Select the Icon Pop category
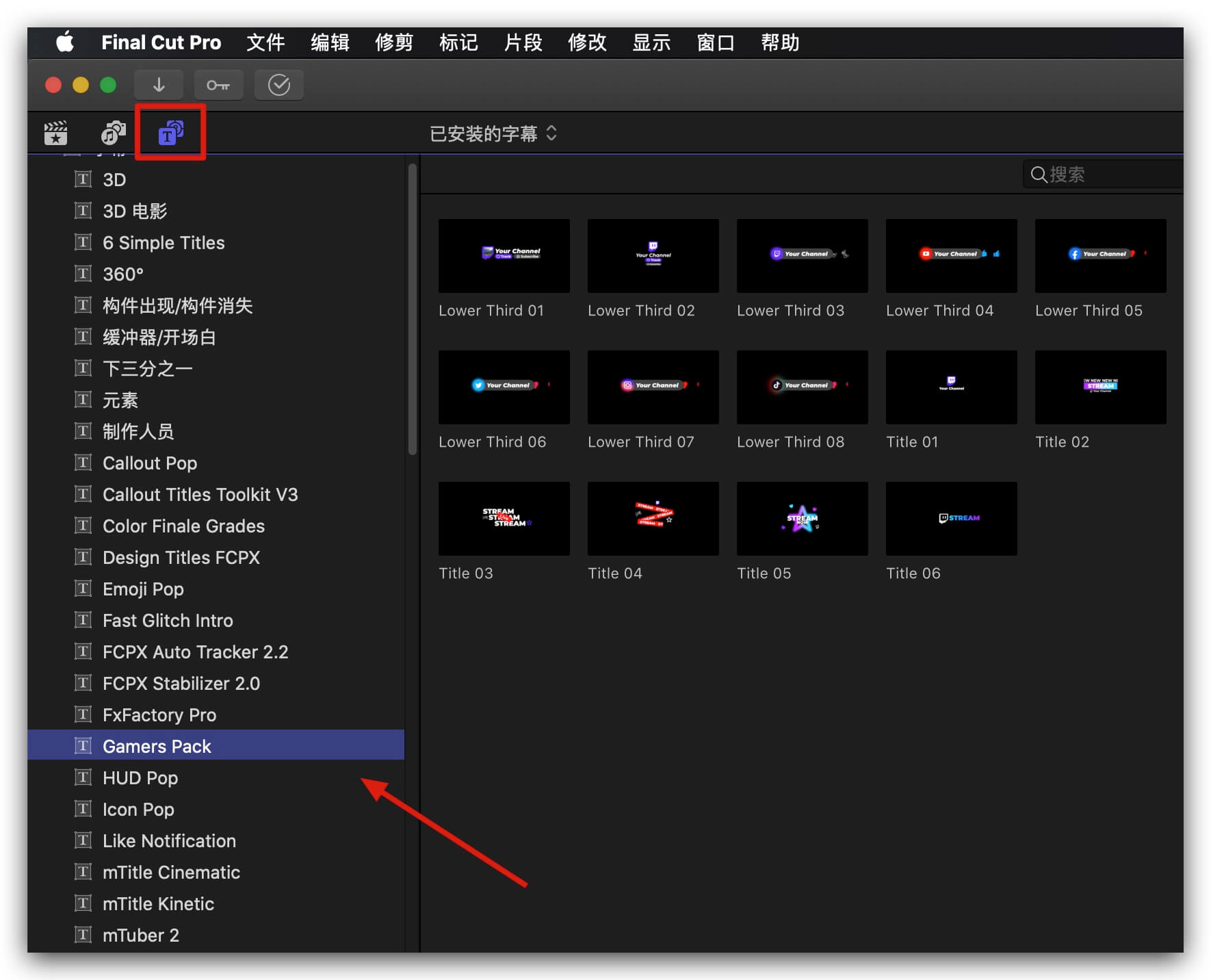The image size is (1211, 980). coord(216,809)
